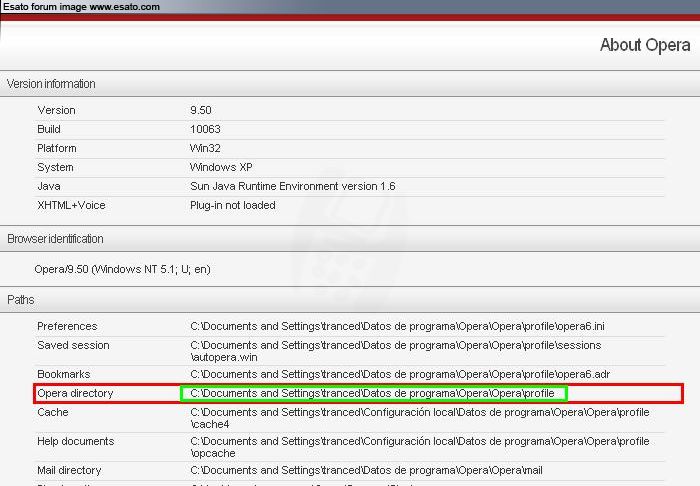This screenshot has height=486, width=700.
Task: Click the Saved session row label
Action: click(73, 345)
